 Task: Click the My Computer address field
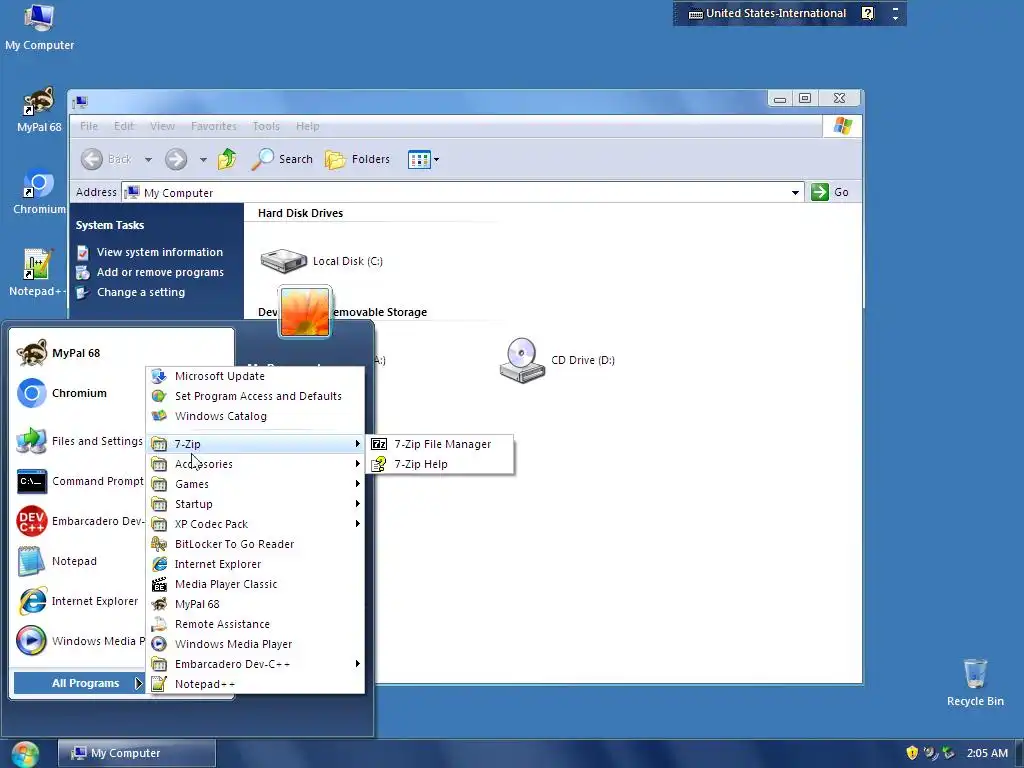click(463, 193)
